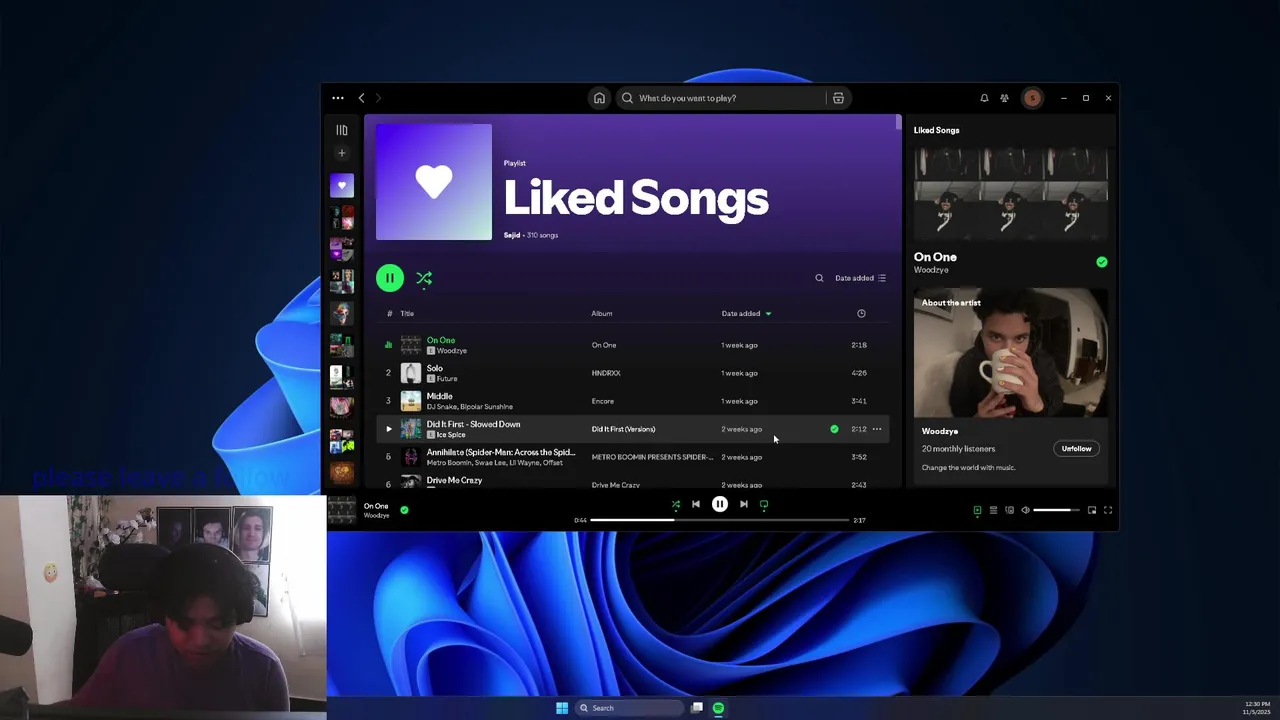Select Liked Songs heart tile in sidebar
The height and width of the screenshot is (720, 1280).
point(342,185)
